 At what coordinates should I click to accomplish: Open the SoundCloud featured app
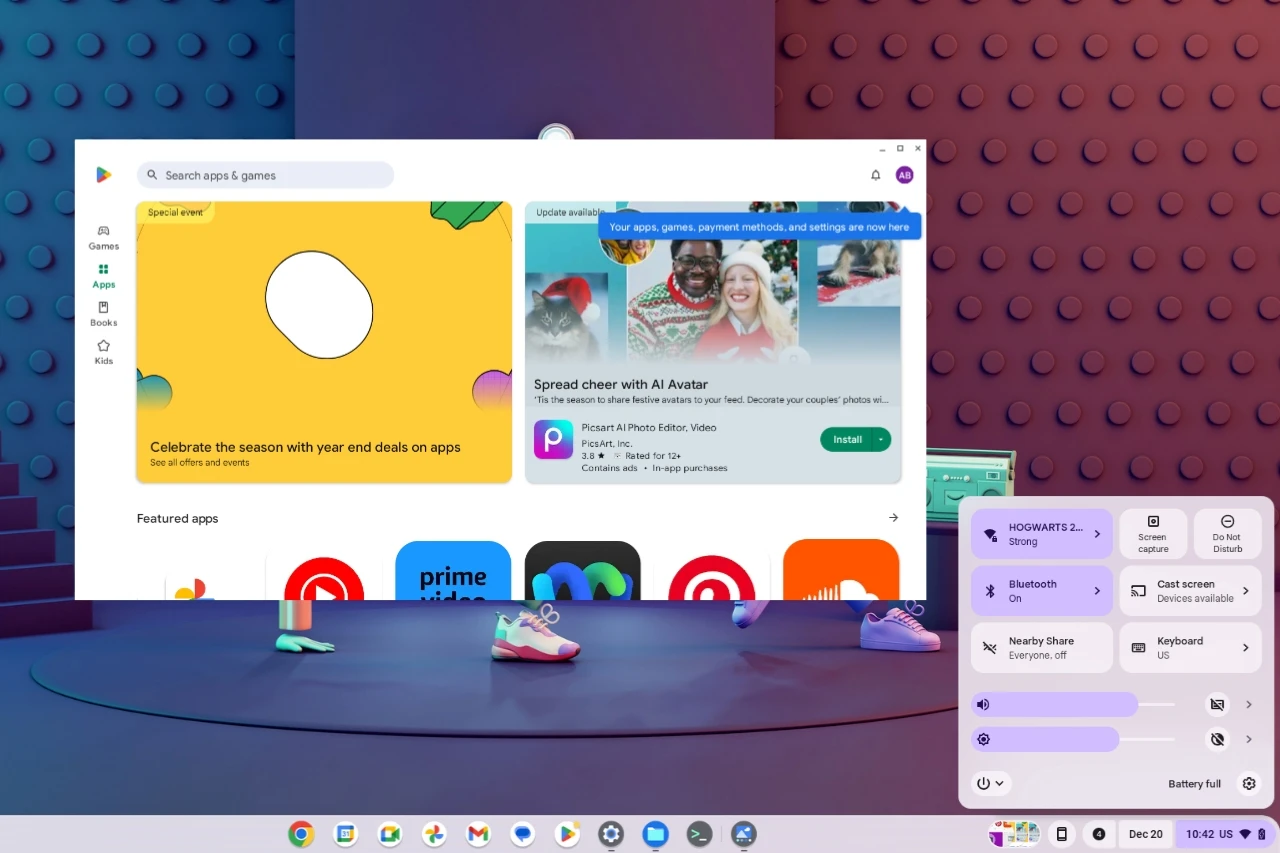(x=841, y=569)
